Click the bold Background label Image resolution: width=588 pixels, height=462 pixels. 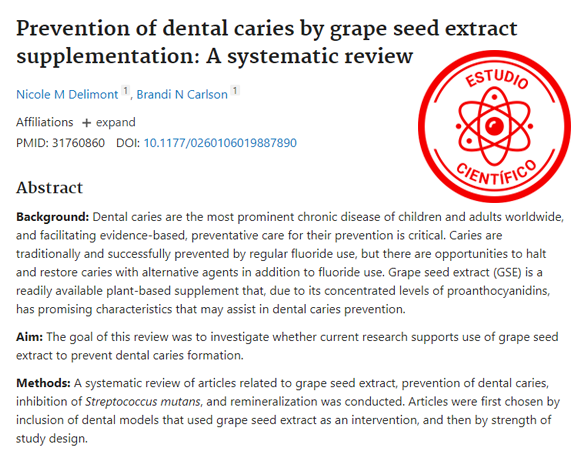[x=52, y=217]
